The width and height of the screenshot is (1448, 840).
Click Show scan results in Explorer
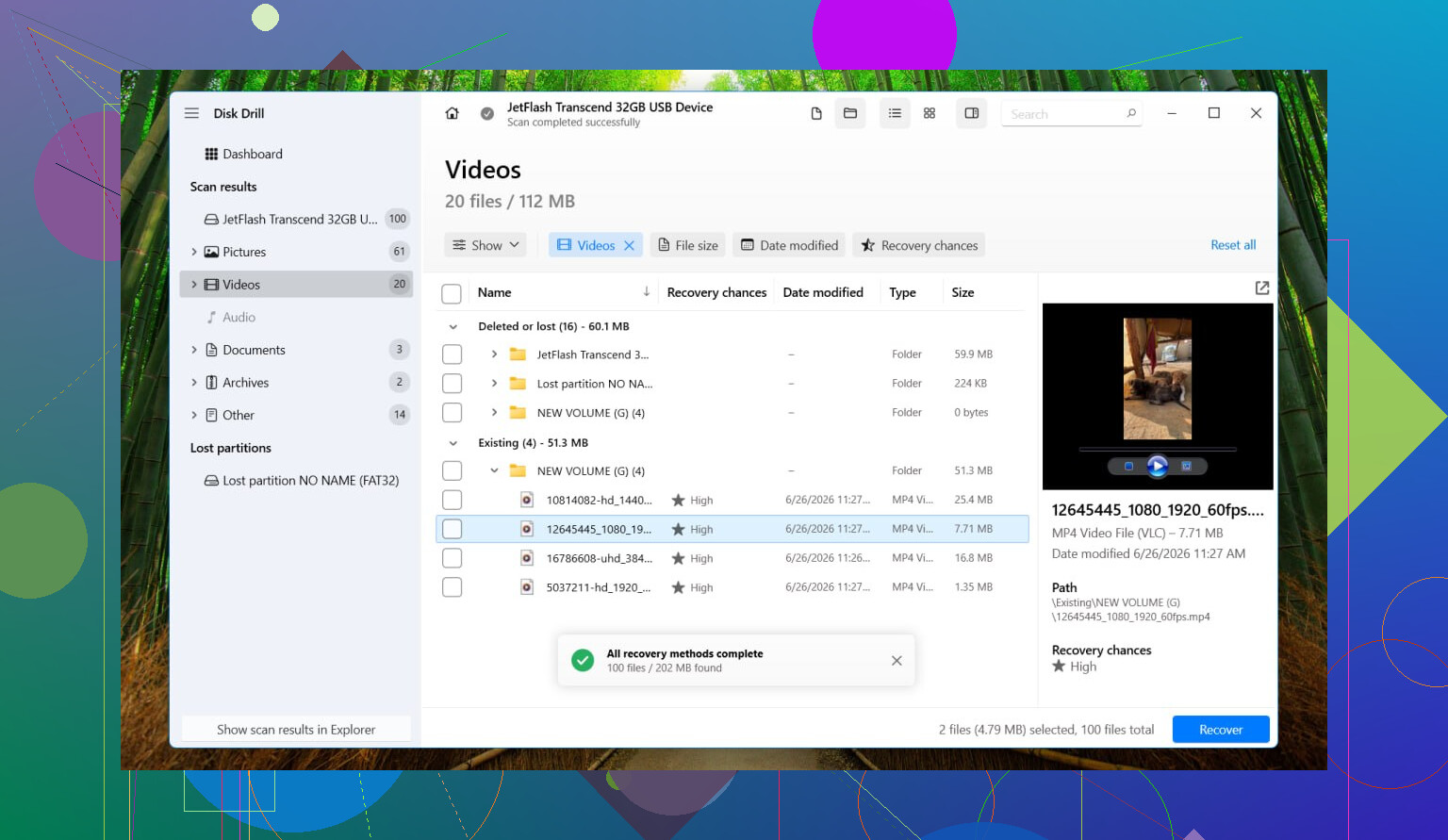296,730
